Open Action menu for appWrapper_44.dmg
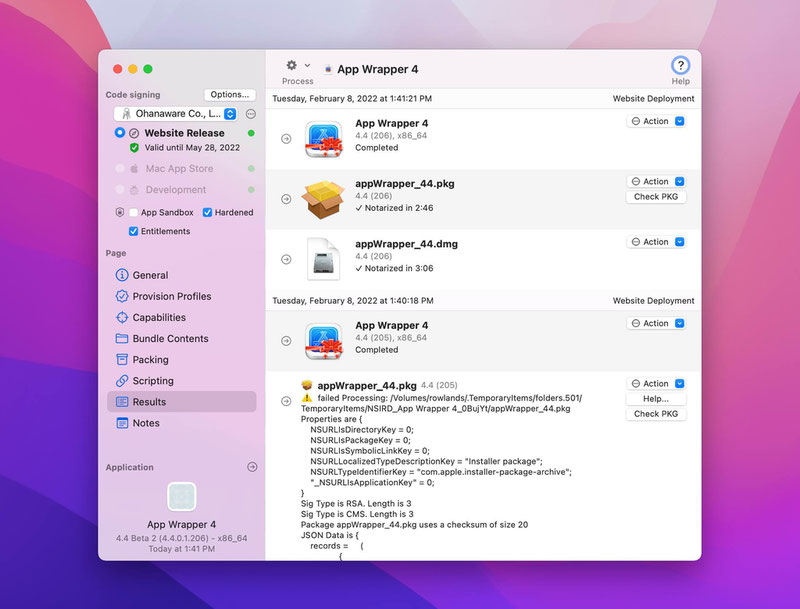This screenshot has height=609, width=800. (656, 242)
